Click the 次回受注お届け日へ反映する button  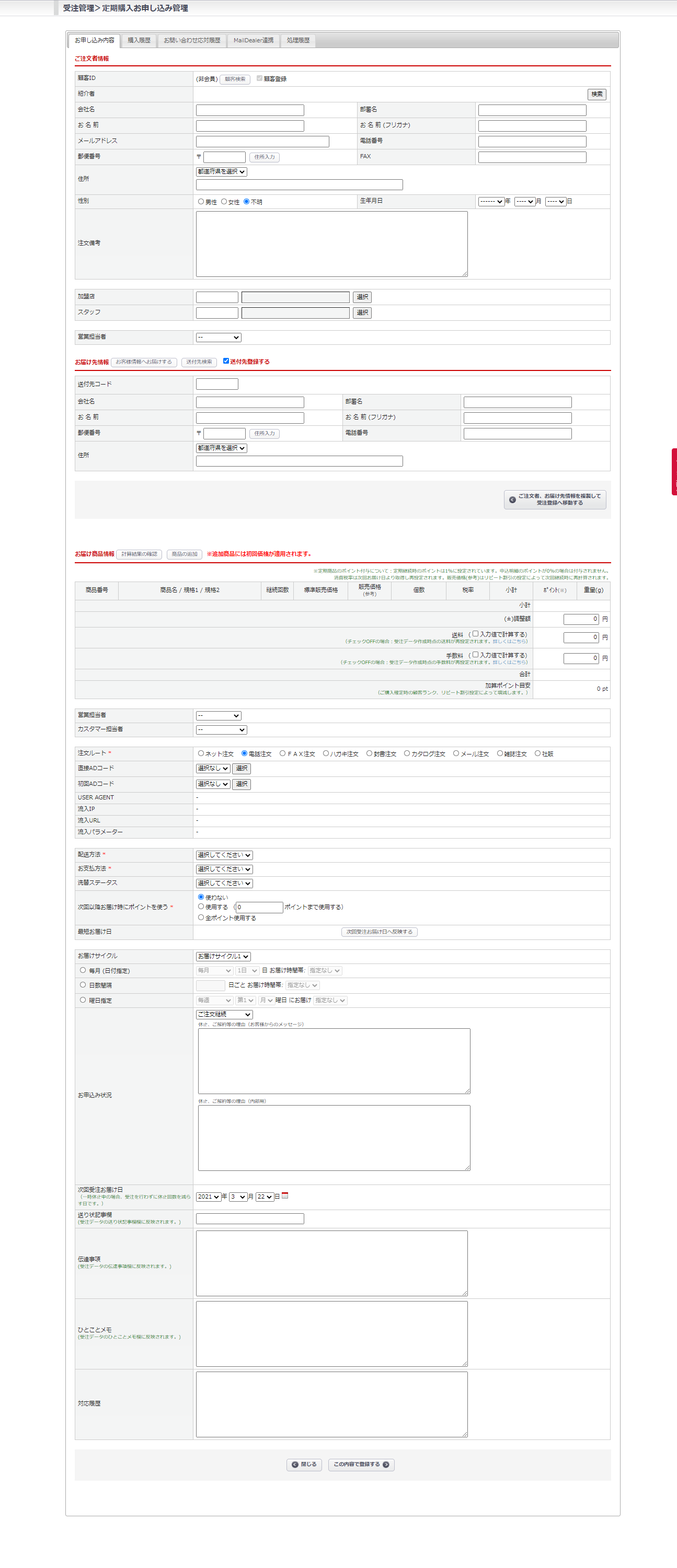click(x=380, y=932)
